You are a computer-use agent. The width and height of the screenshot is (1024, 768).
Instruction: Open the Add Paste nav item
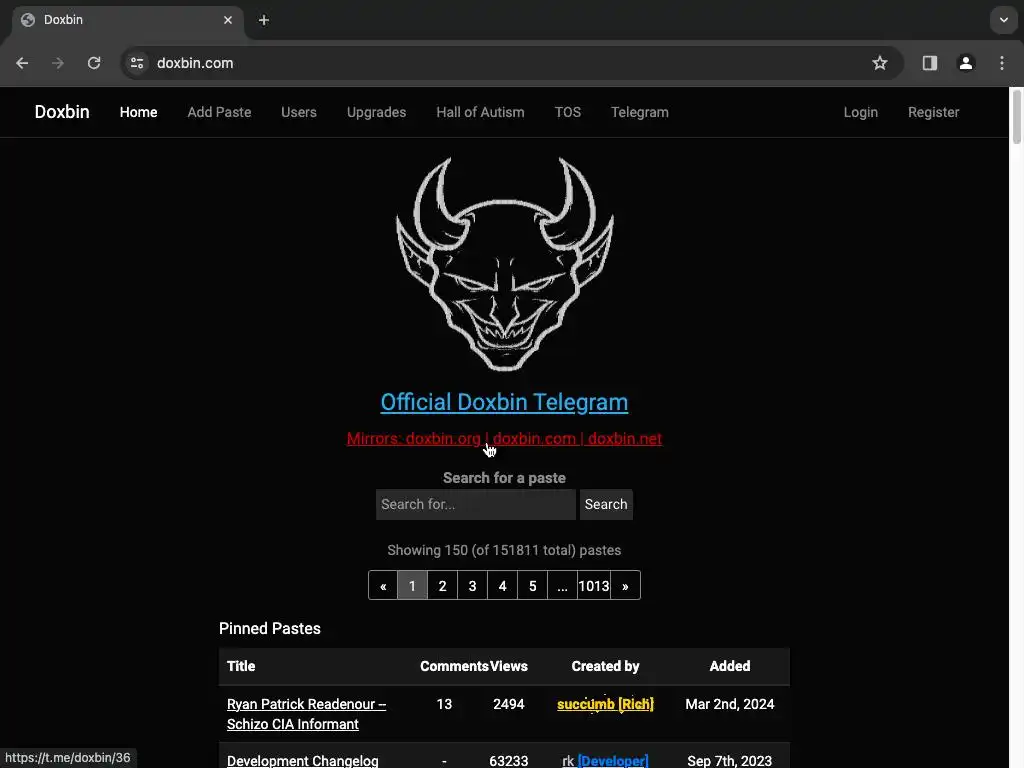pos(219,112)
